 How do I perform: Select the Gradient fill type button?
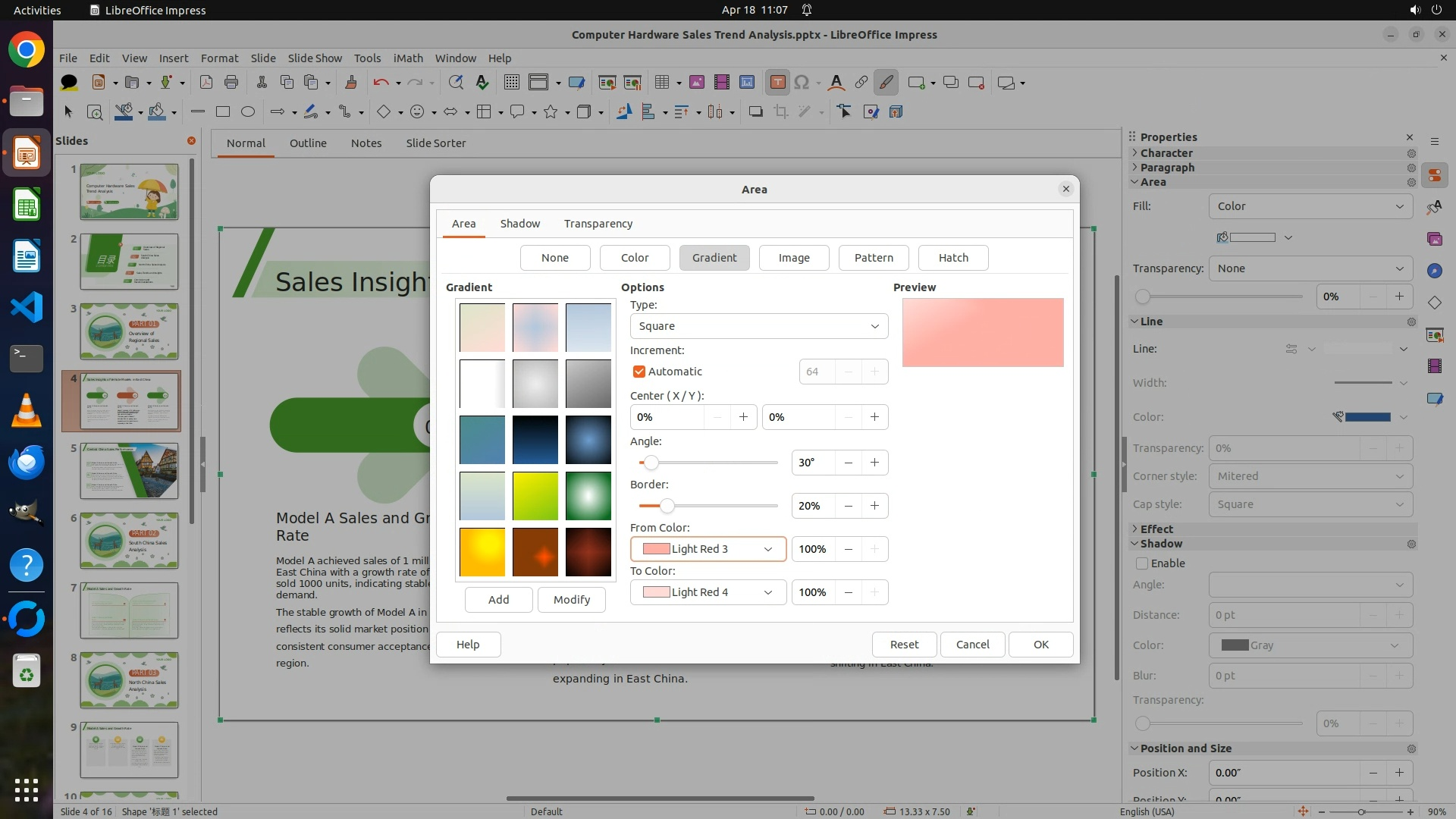pos(714,258)
